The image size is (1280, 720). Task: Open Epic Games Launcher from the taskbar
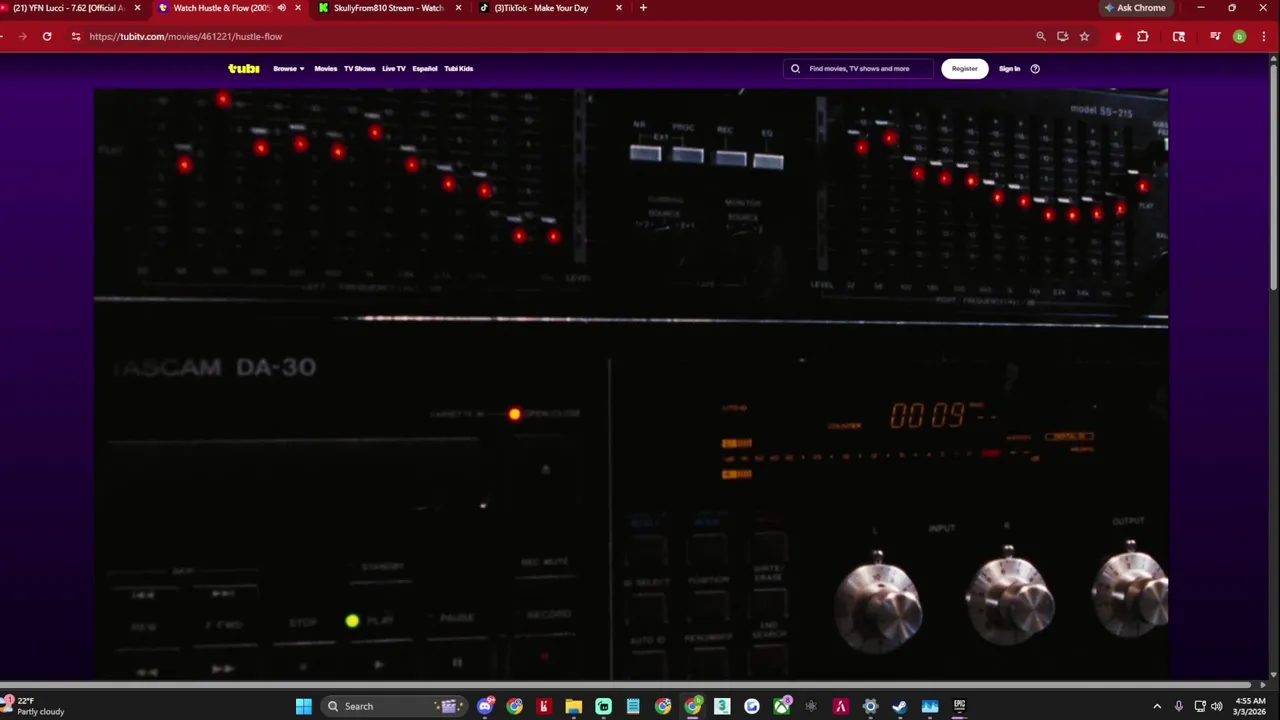click(x=959, y=706)
